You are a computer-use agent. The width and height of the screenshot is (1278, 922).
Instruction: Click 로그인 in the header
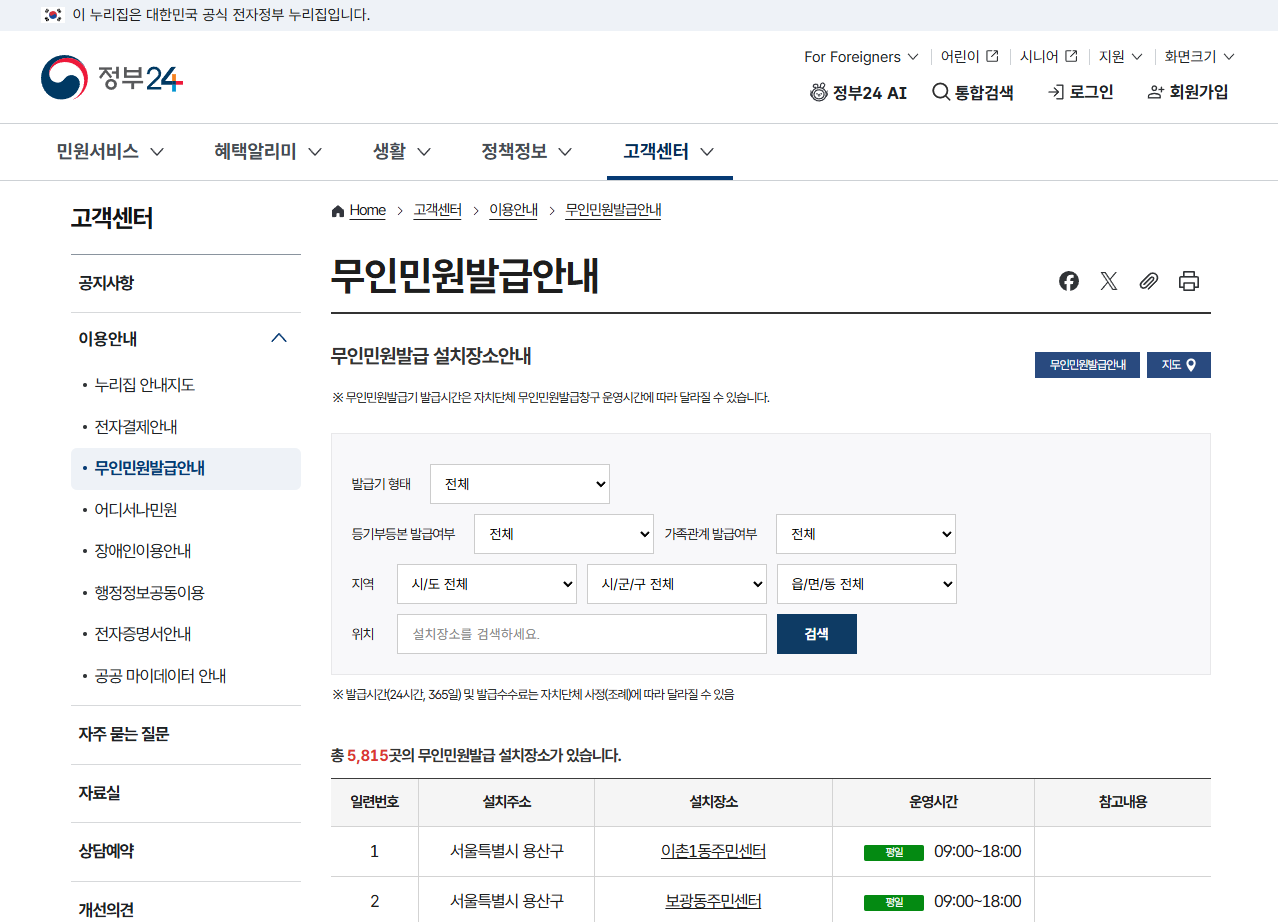[1080, 92]
